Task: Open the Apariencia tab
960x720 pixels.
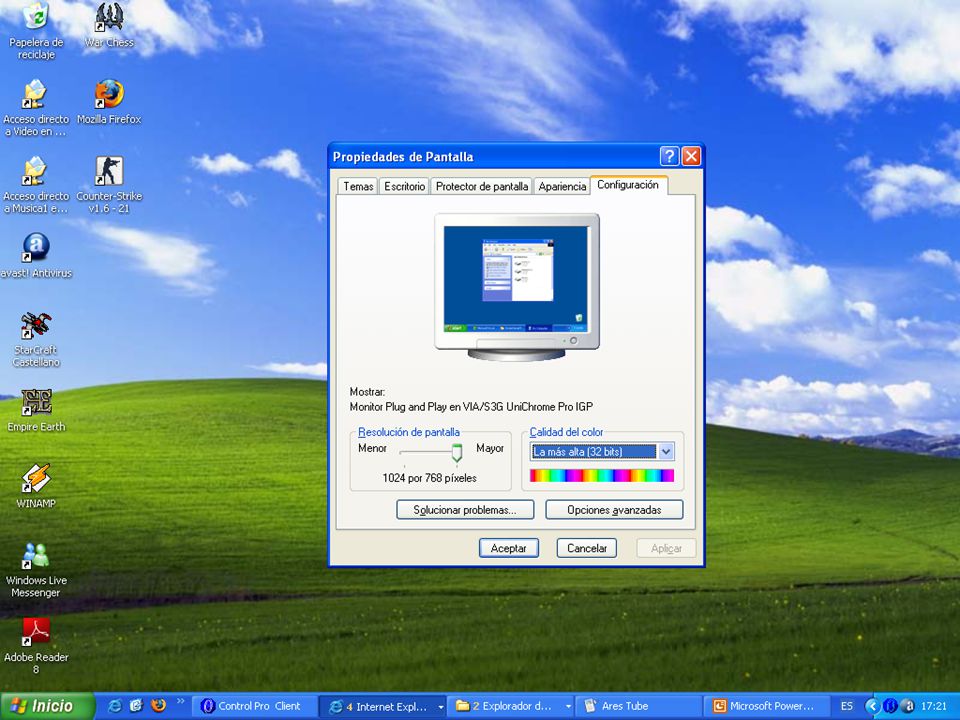Action: point(562,186)
